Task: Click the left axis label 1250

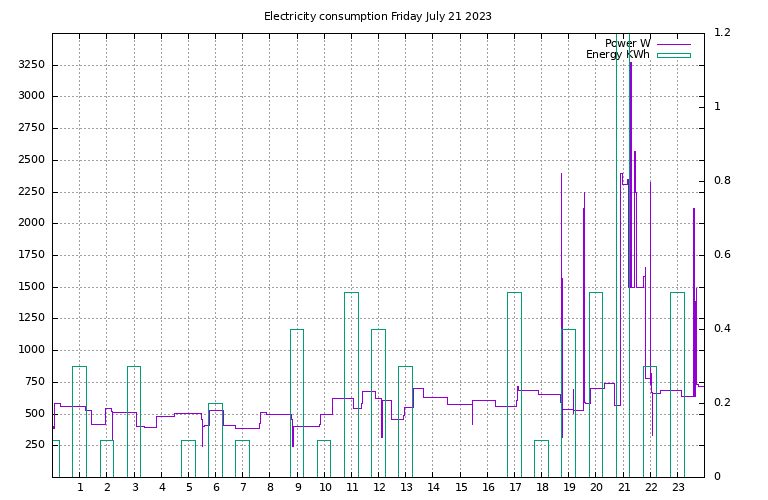Action: (31, 318)
